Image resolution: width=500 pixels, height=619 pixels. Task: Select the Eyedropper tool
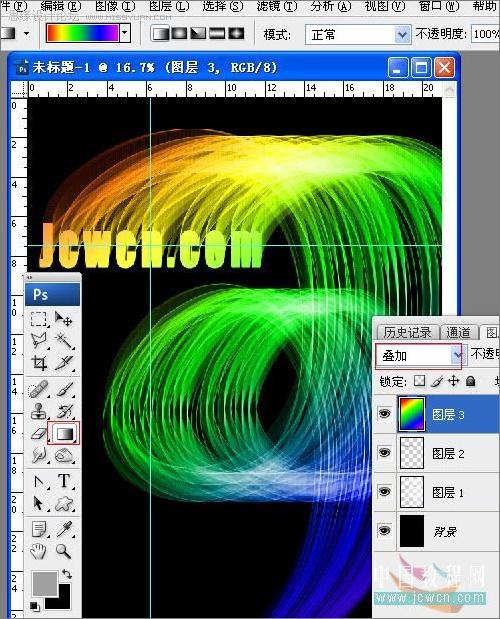coord(64,530)
